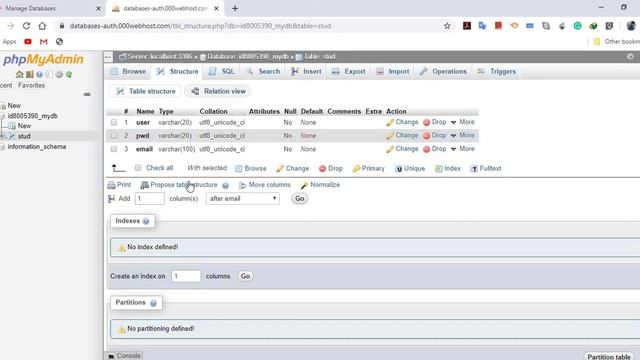Click the phpMyAdmin logo

43,60
